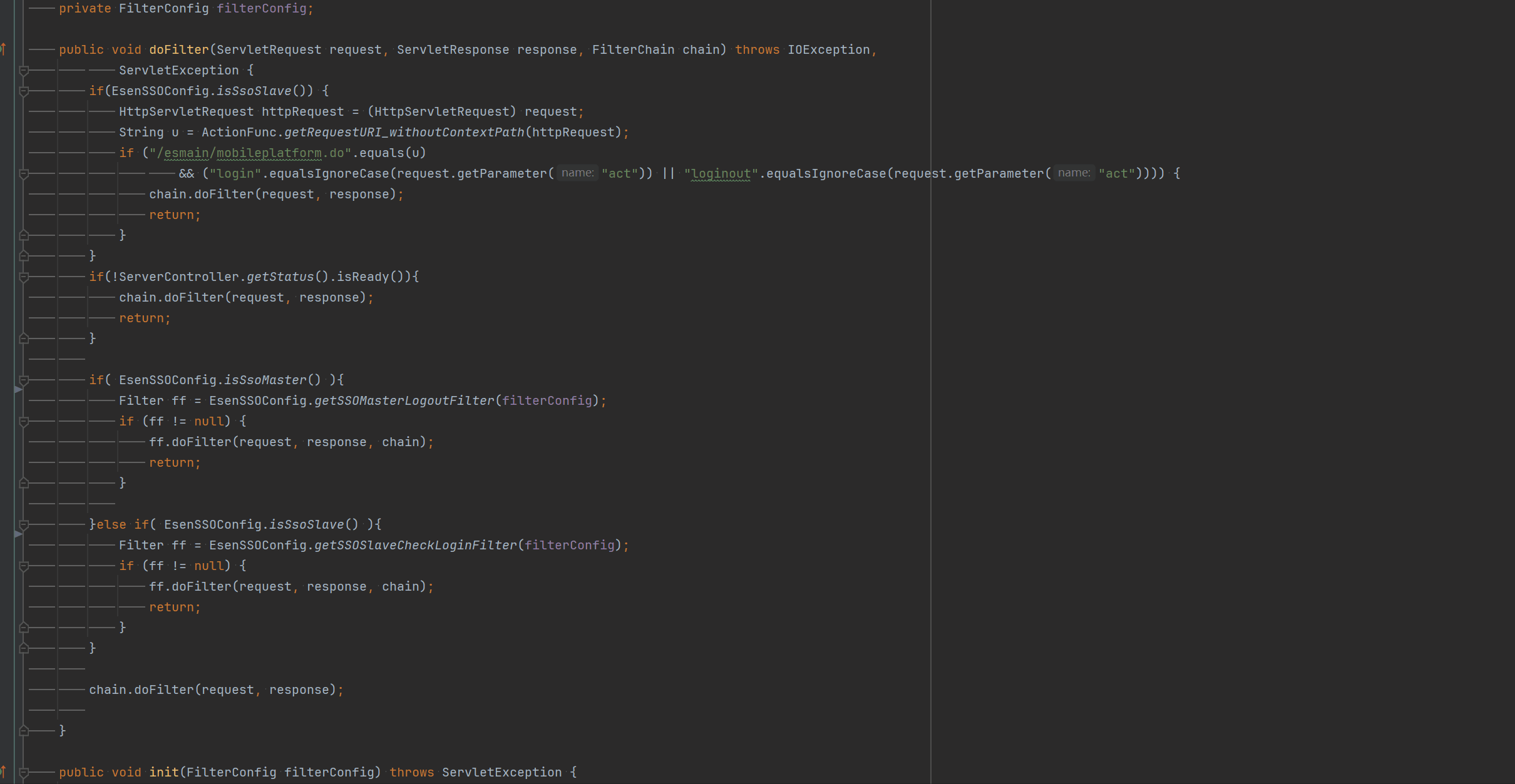Click fold-end marker closing the else-if isSsoSlave block

pyautogui.click(x=24, y=648)
